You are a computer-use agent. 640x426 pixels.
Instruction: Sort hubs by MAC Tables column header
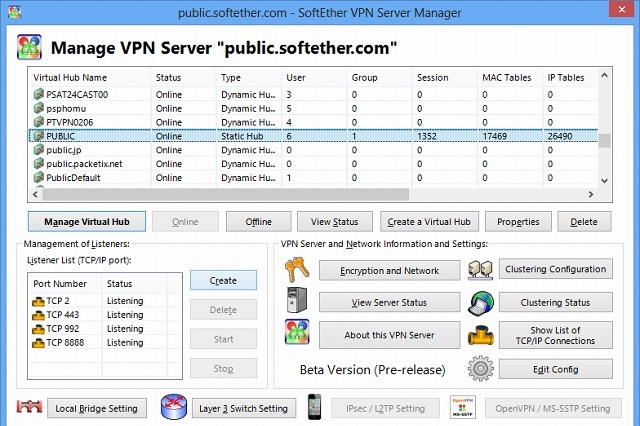tap(509, 78)
